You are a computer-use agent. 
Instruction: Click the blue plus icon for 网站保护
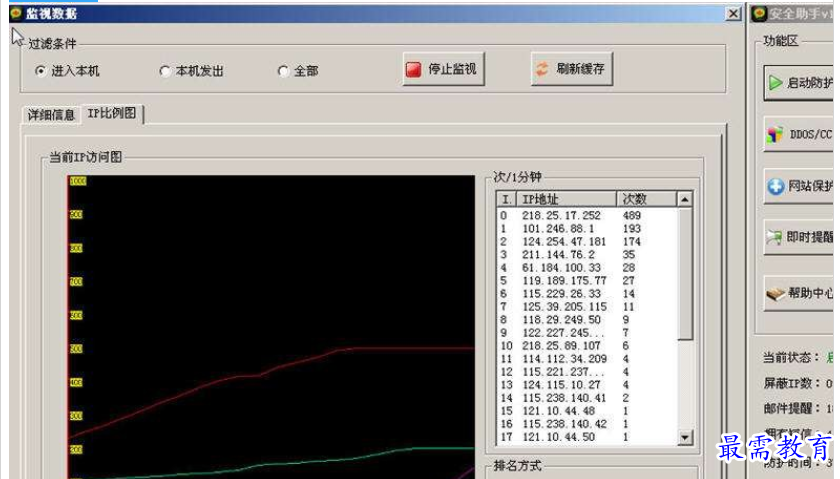coord(776,186)
